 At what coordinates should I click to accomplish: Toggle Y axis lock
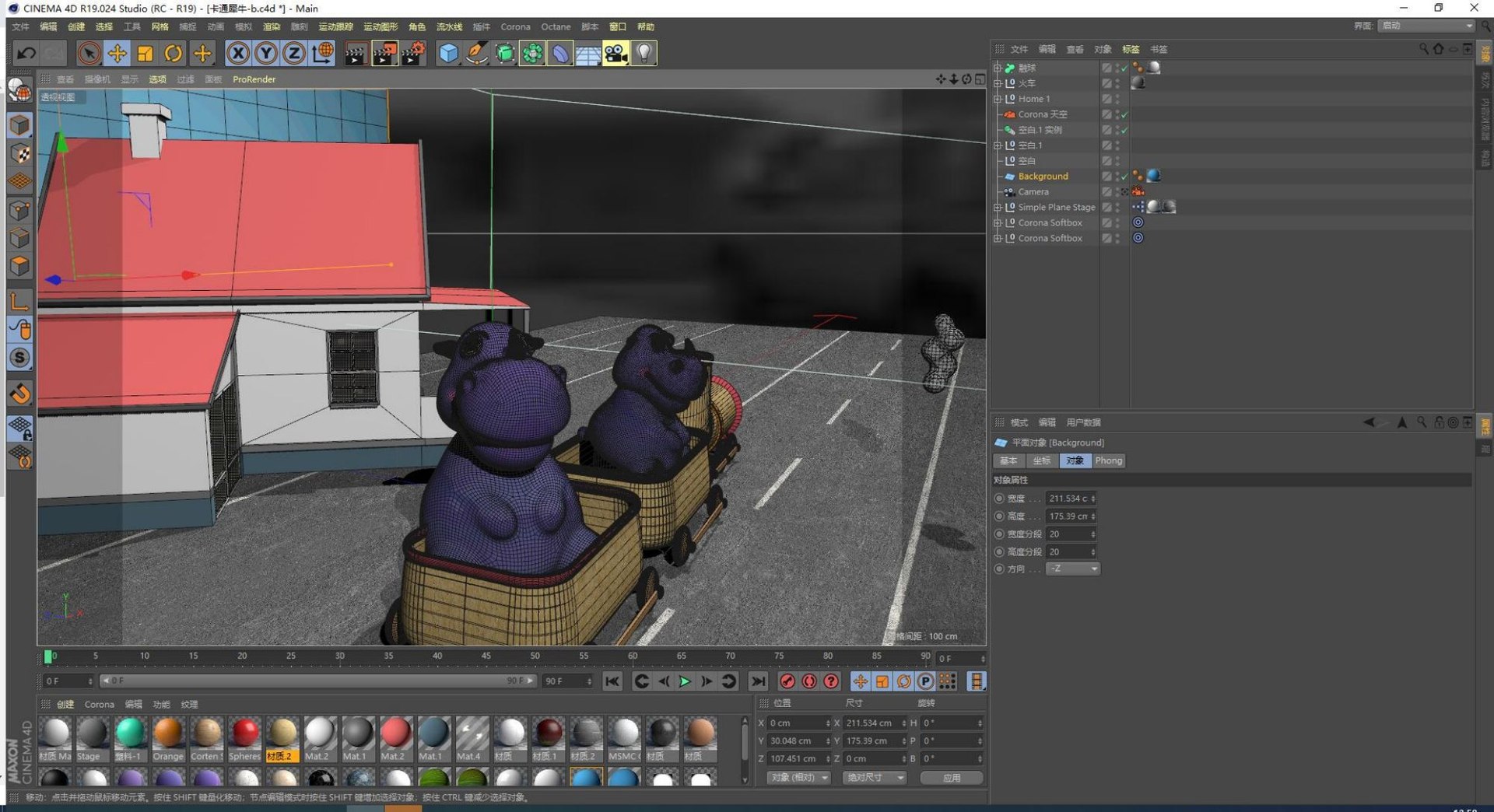pos(266,53)
